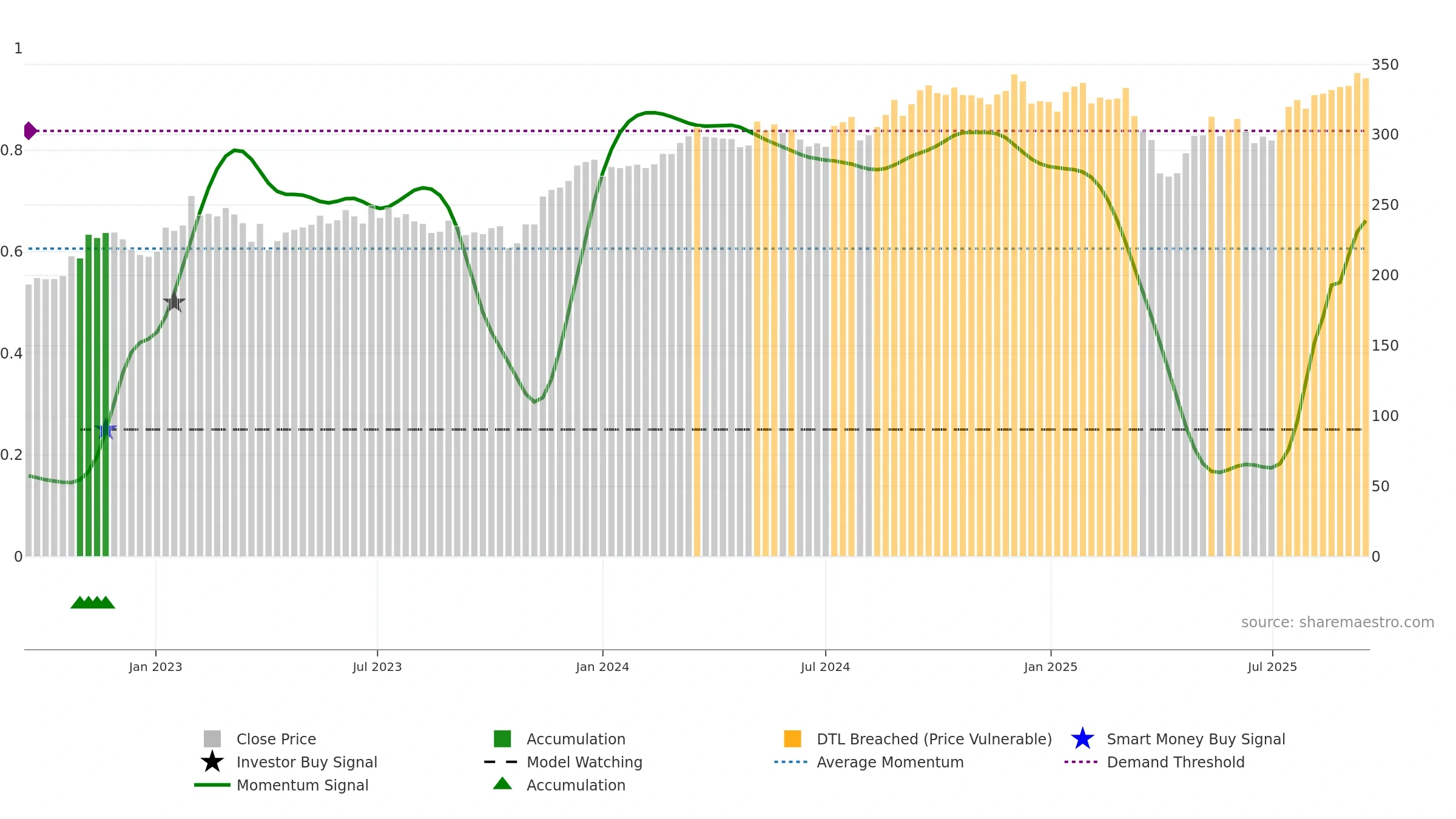1456x819 pixels.
Task: Click the Jul 2025 axis tick label
Action: (x=1272, y=667)
